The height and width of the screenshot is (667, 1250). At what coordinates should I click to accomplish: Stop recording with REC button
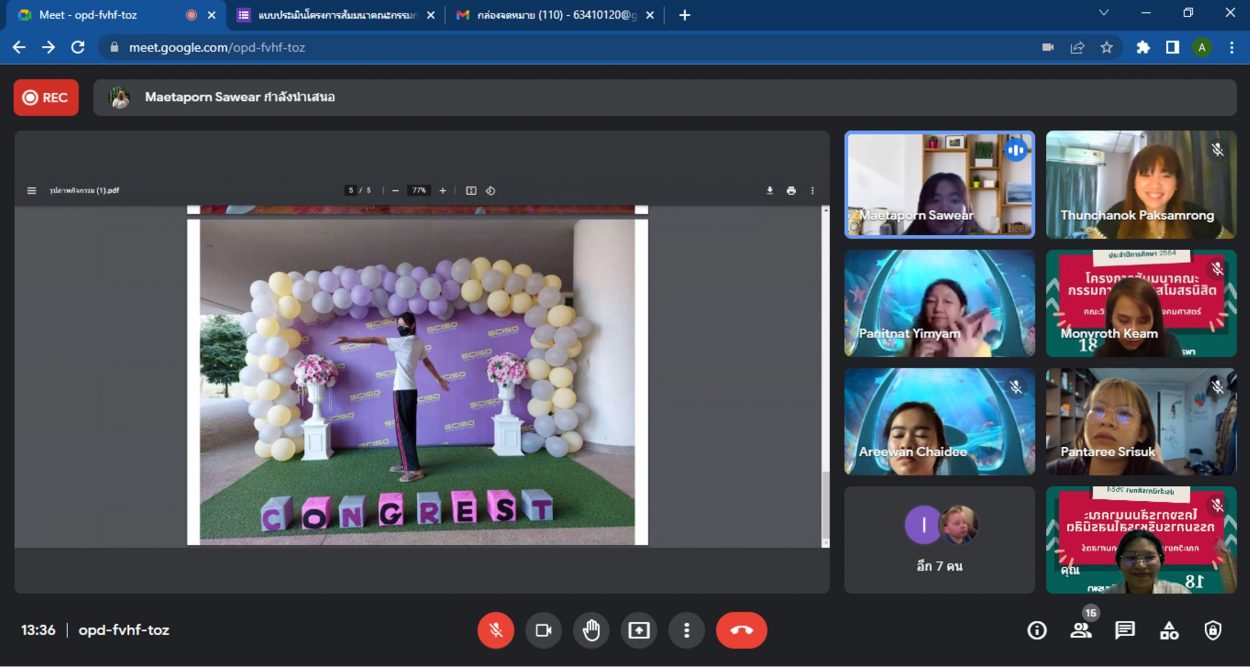(x=46, y=98)
